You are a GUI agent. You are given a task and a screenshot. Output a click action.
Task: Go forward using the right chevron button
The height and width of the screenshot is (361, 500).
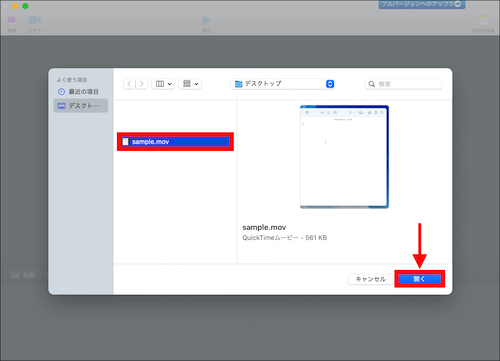tap(142, 84)
